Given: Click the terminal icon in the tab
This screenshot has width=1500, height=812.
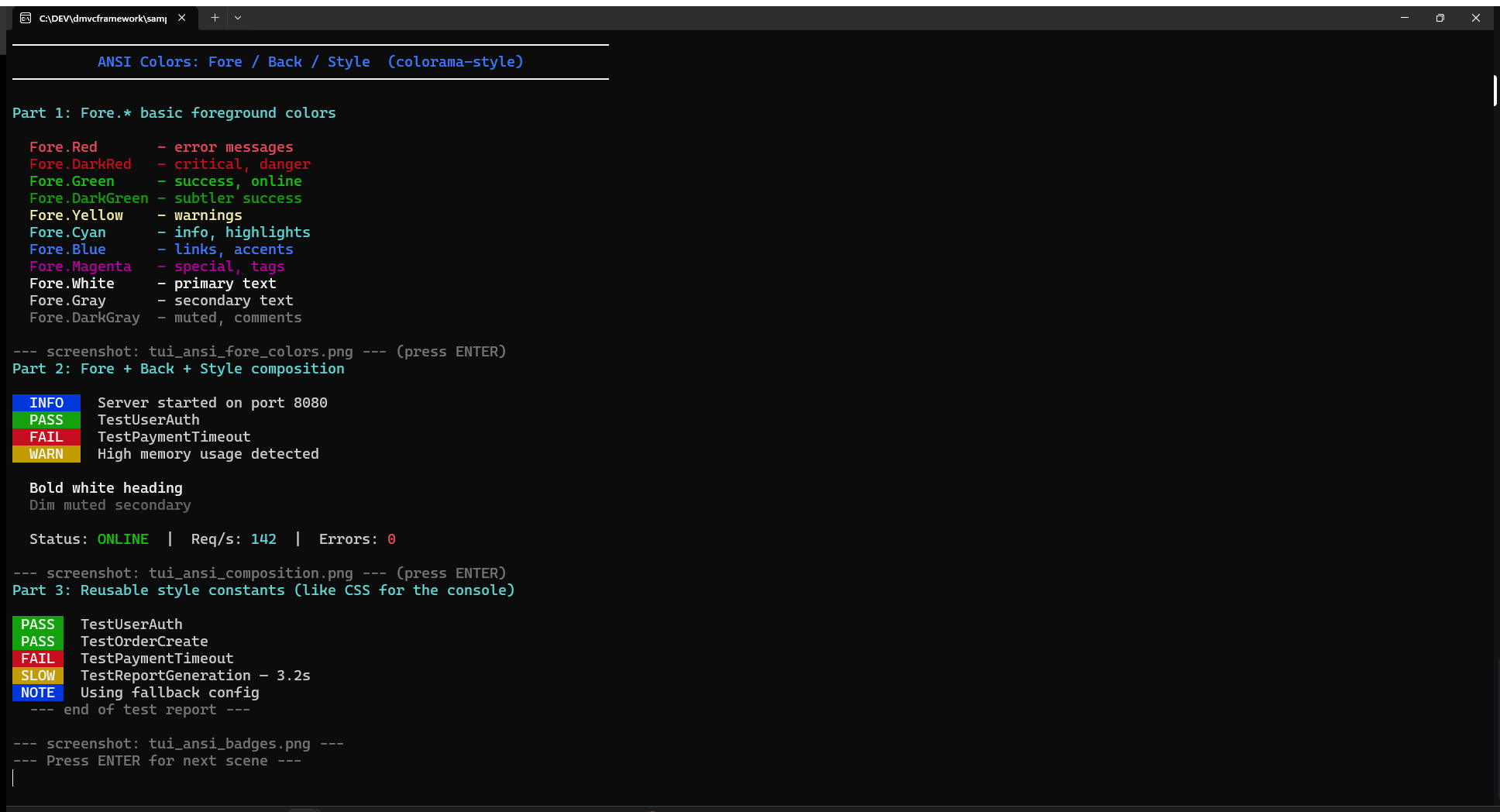Looking at the screenshot, I should 26,18.
